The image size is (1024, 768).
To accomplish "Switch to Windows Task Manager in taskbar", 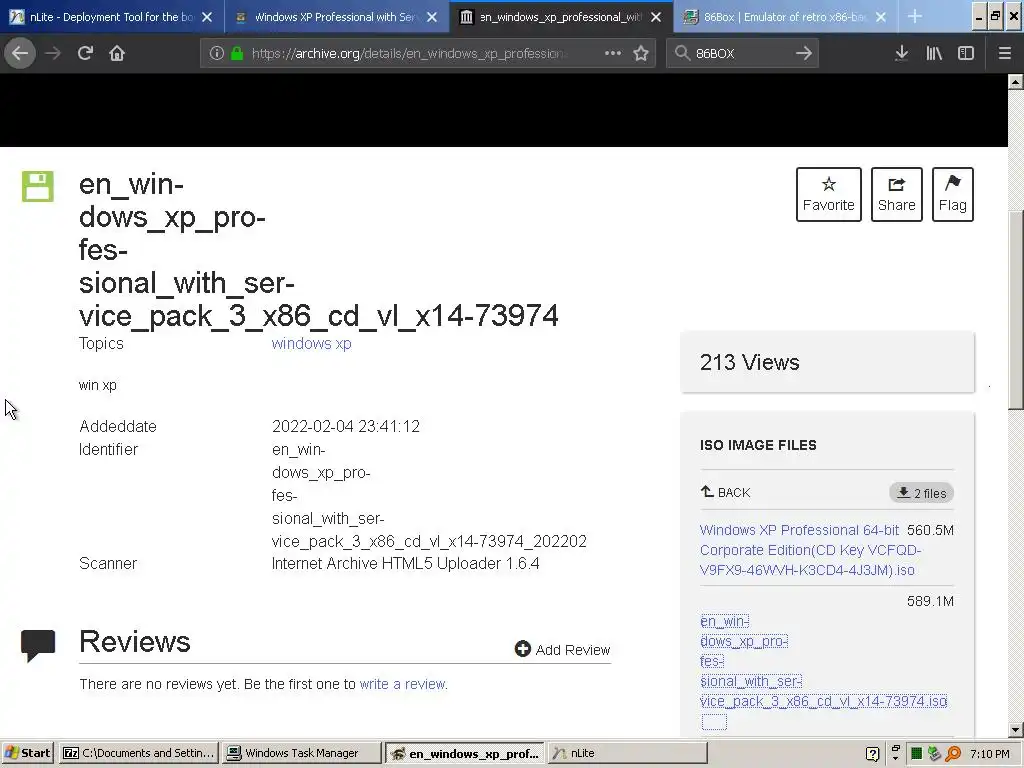I will point(301,753).
